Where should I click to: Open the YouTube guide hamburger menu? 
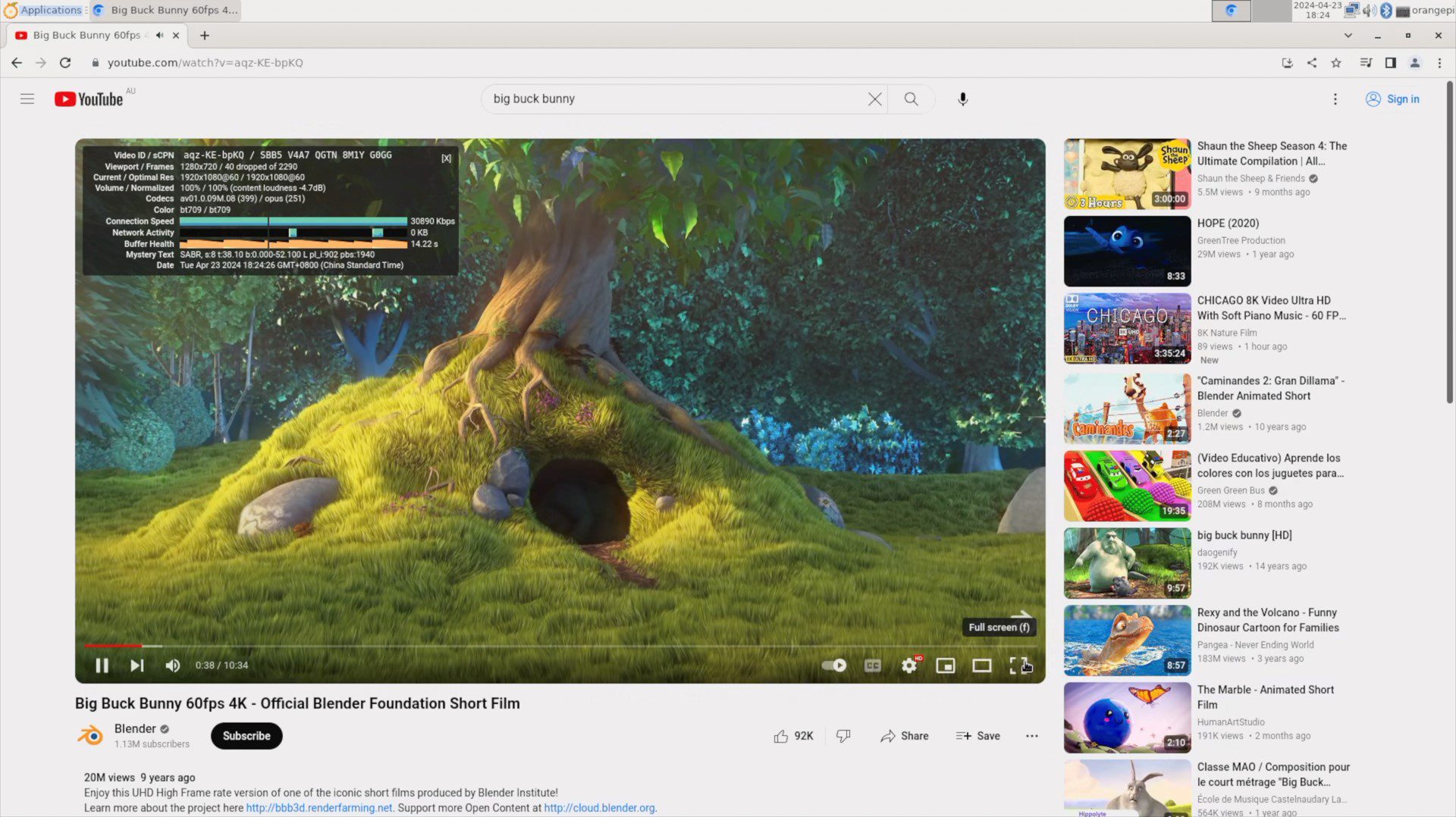click(27, 99)
